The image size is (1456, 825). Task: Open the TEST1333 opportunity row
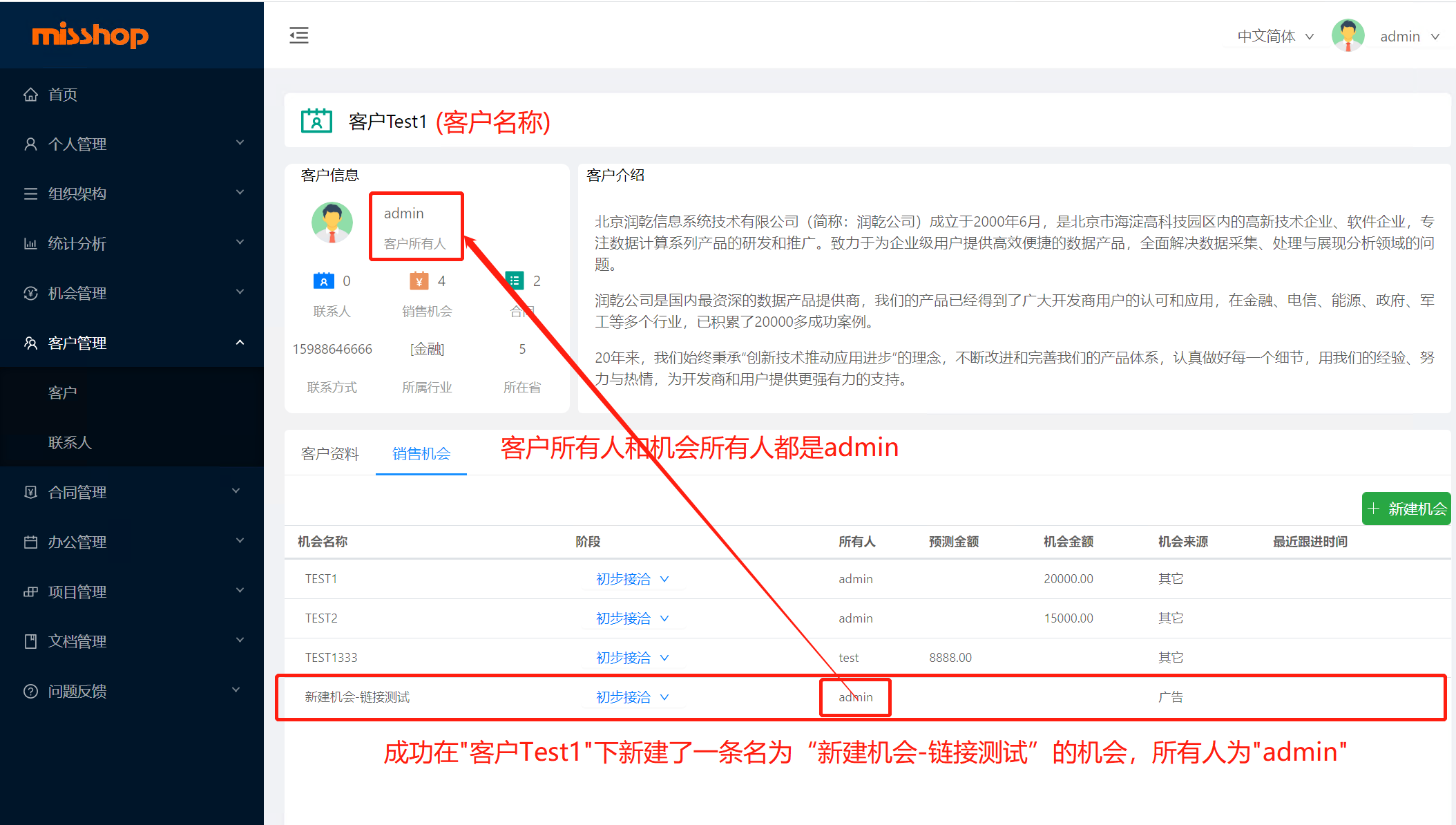click(332, 658)
